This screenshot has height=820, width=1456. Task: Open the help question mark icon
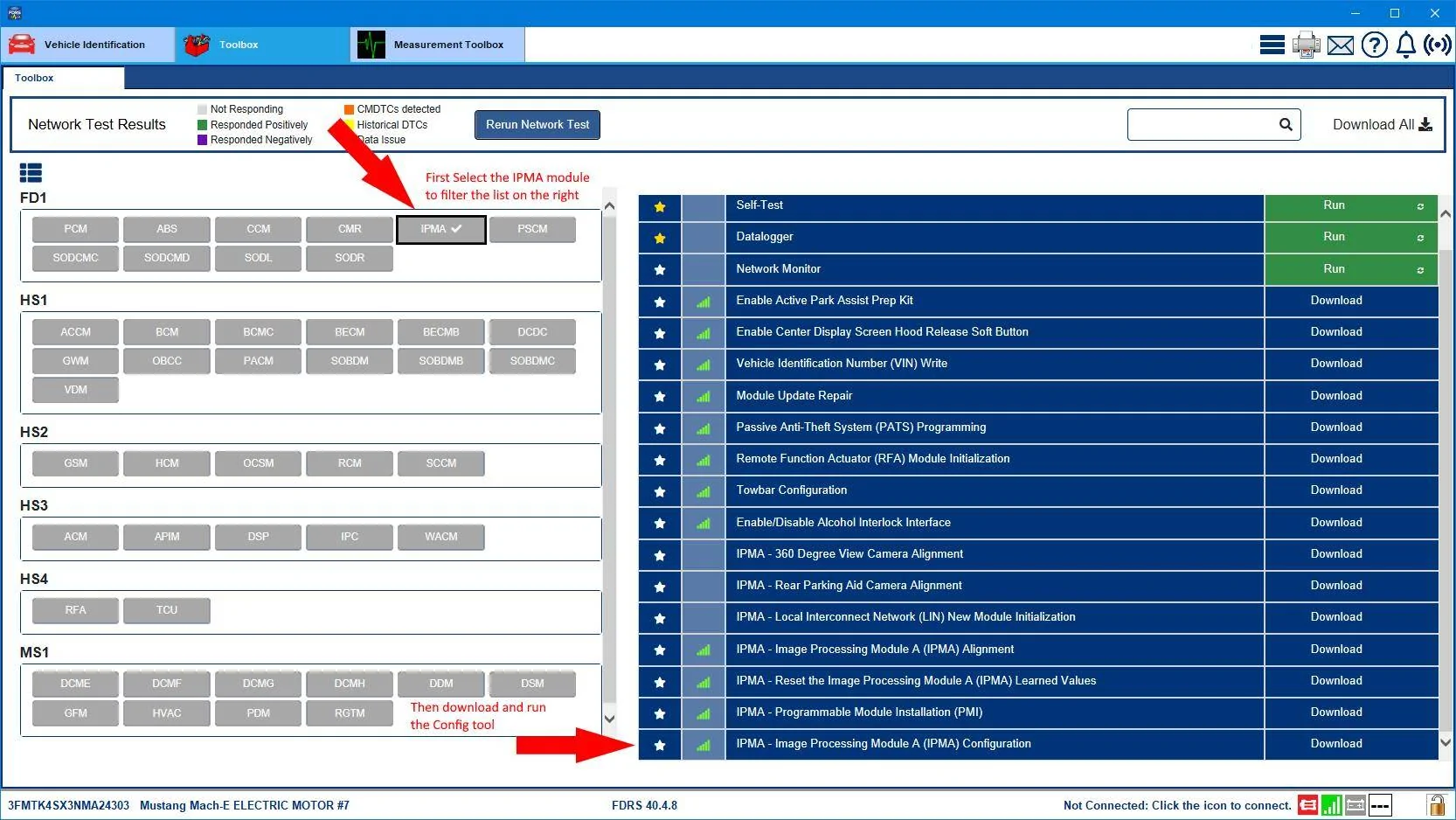click(x=1374, y=45)
